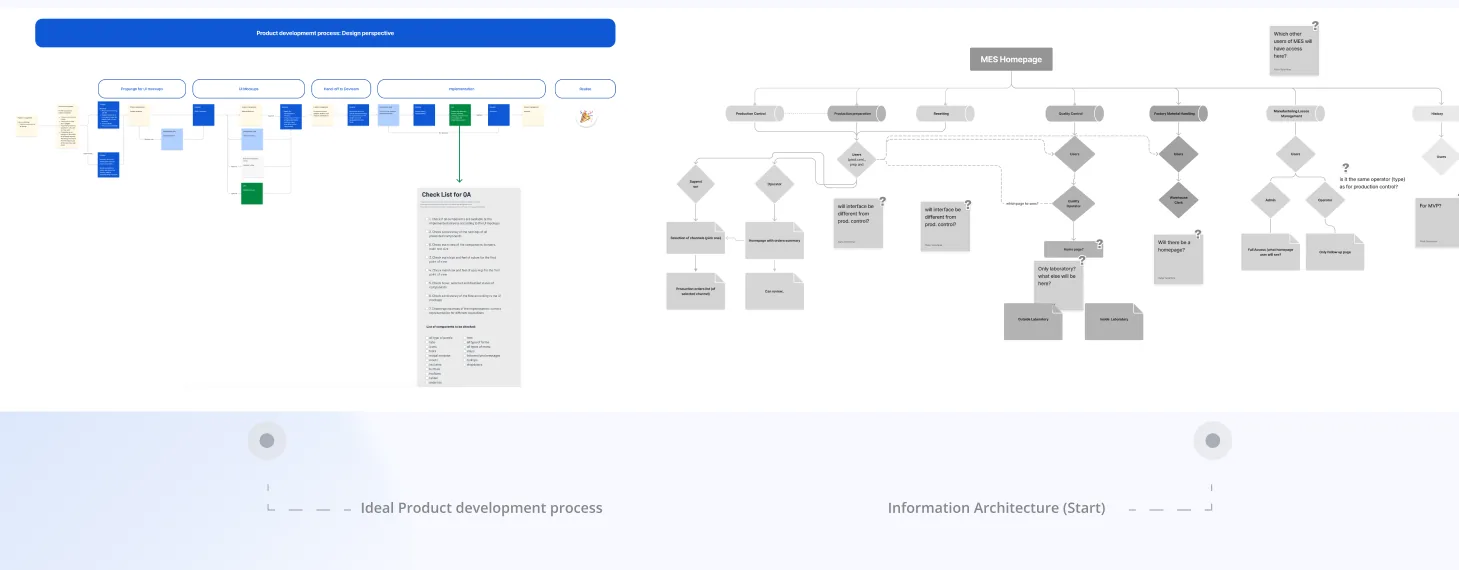
Task: Click the 'Inside Laboratory' page node
Action: click(1113, 320)
